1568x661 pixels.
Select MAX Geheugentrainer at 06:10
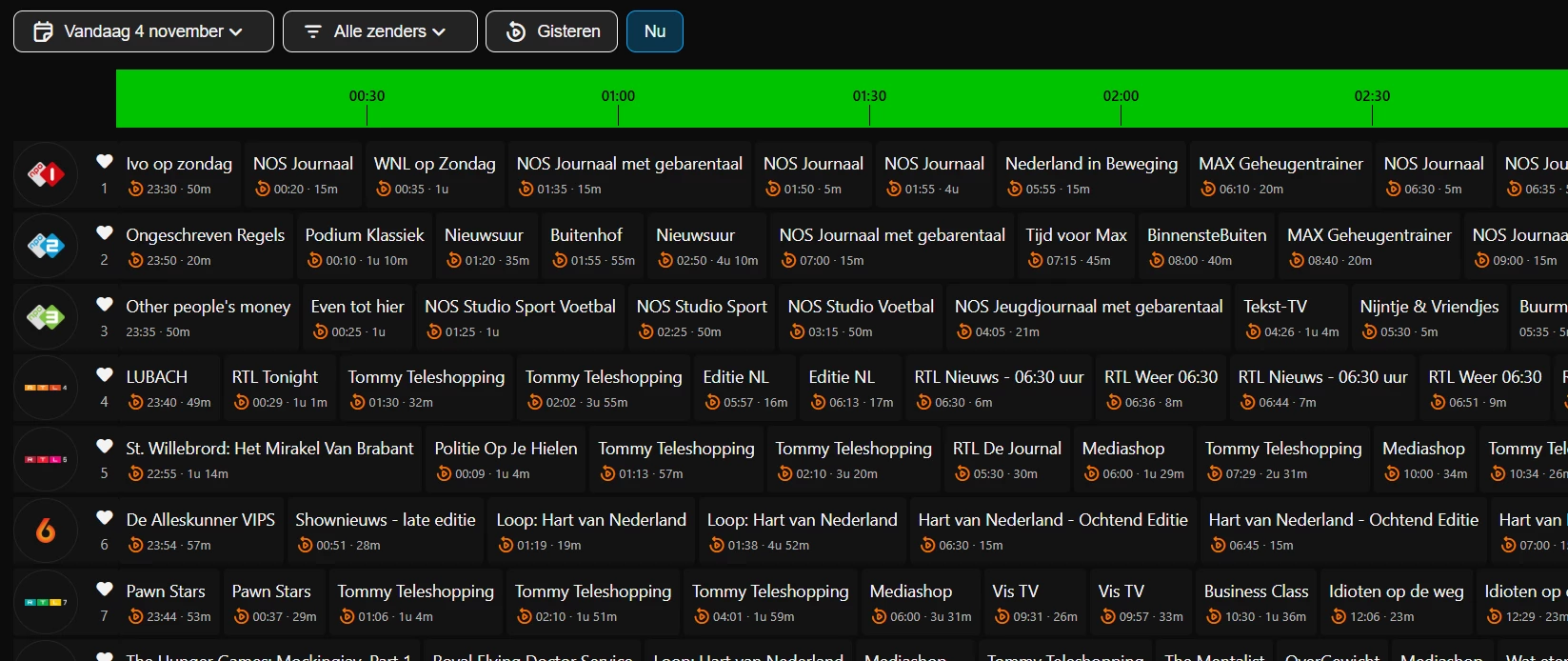1280,174
